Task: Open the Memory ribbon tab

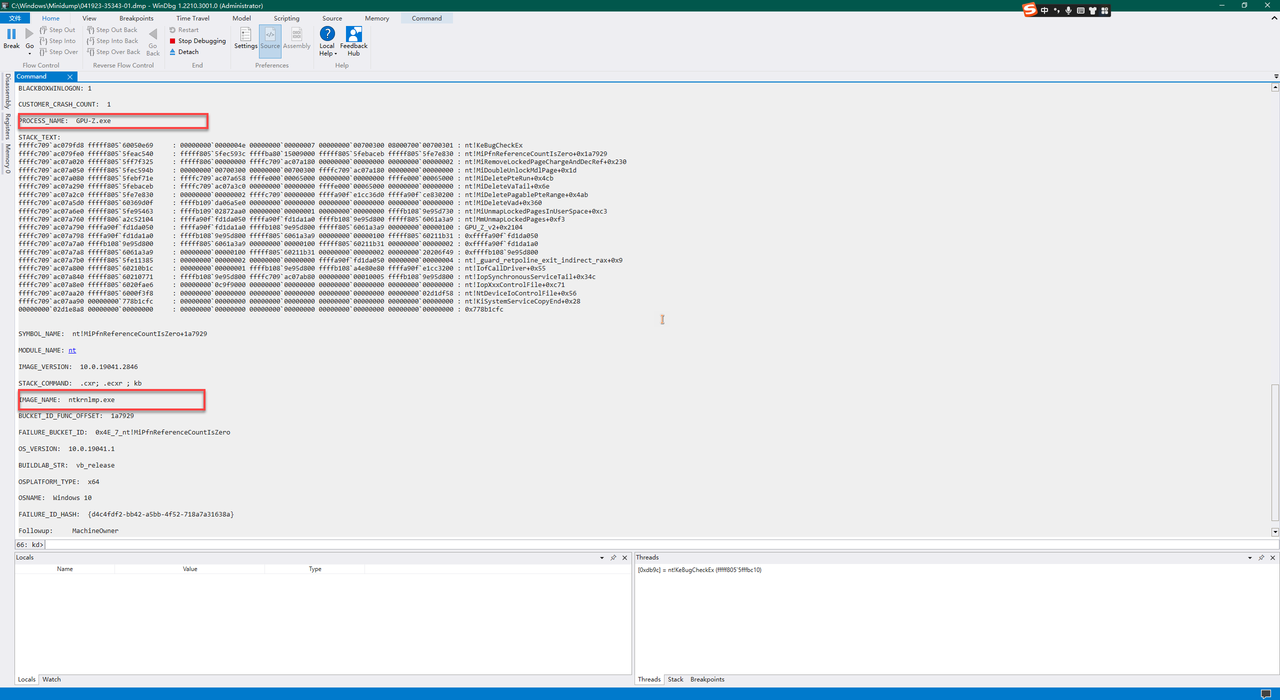Action: coord(377,18)
